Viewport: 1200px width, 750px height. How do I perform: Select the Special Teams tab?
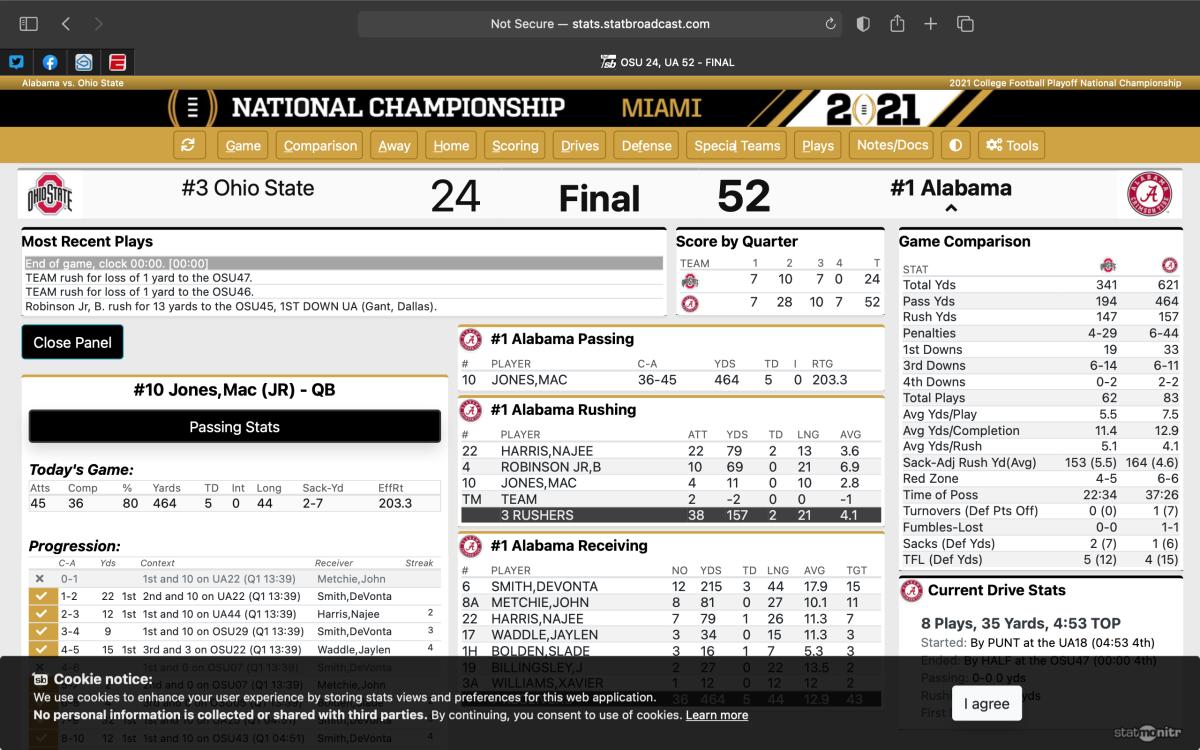[737, 145]
